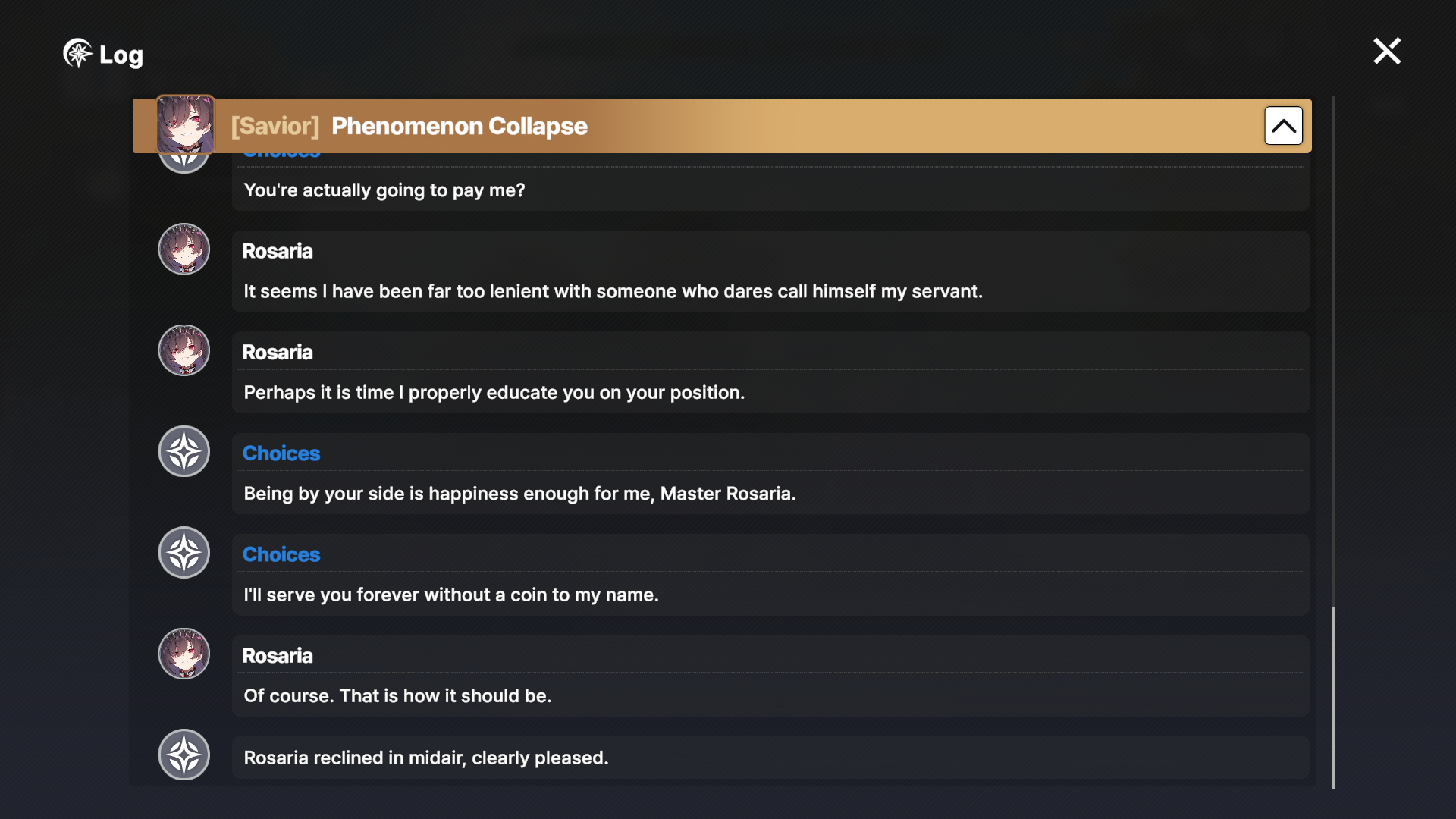
Task: Click the [Savior] tag in the banner
Action: [275, 126]
